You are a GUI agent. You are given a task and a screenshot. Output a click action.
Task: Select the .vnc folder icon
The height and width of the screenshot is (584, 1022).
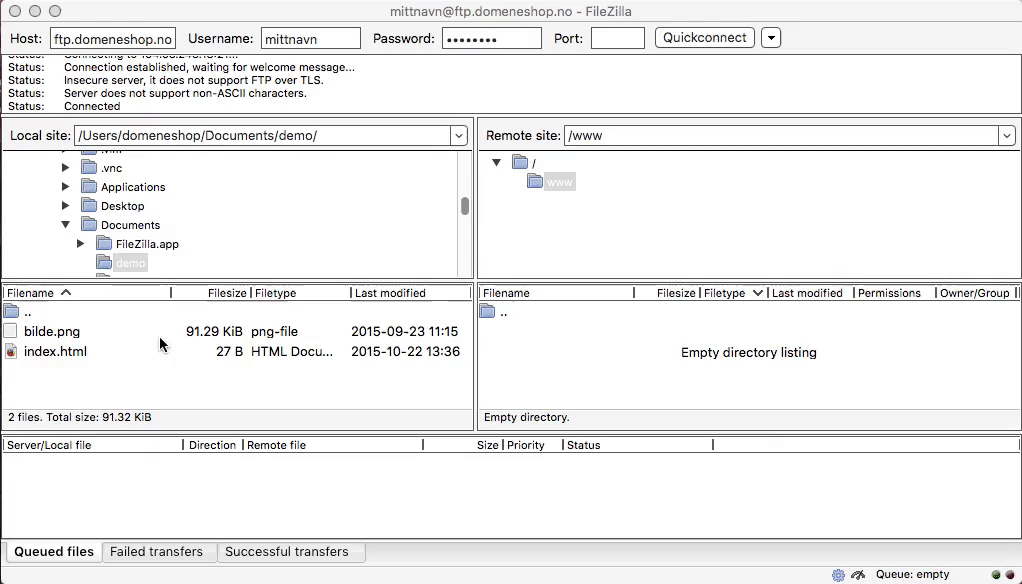coord(89,168)
